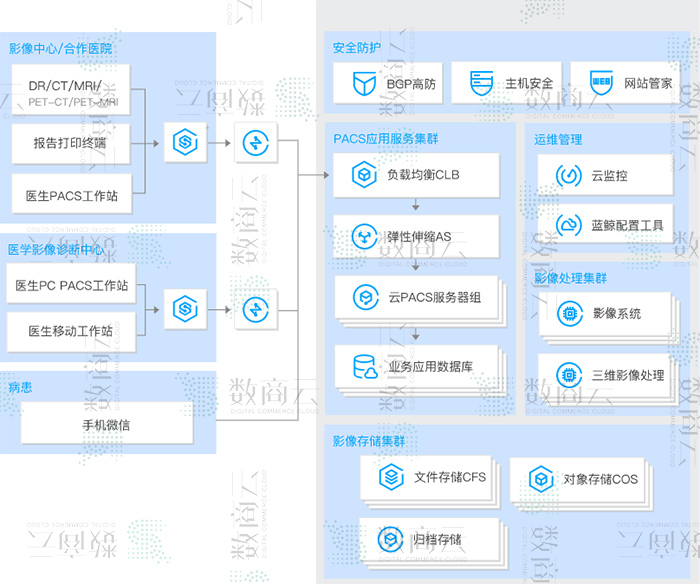
Task: Click the 医学影像诊断中心 heading
Action: (56, 250)
